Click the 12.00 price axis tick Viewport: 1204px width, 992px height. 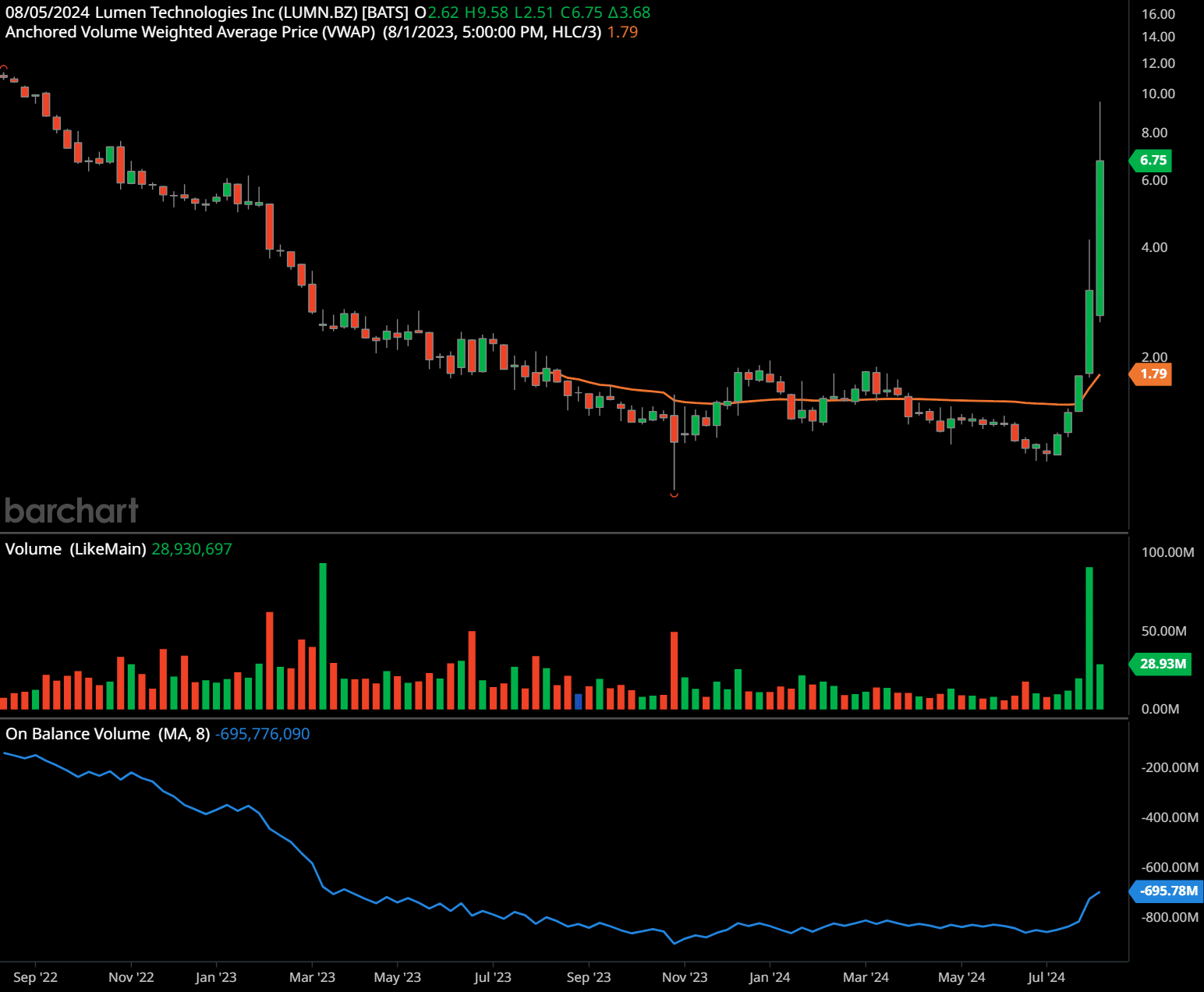[x=1158, y=63]
